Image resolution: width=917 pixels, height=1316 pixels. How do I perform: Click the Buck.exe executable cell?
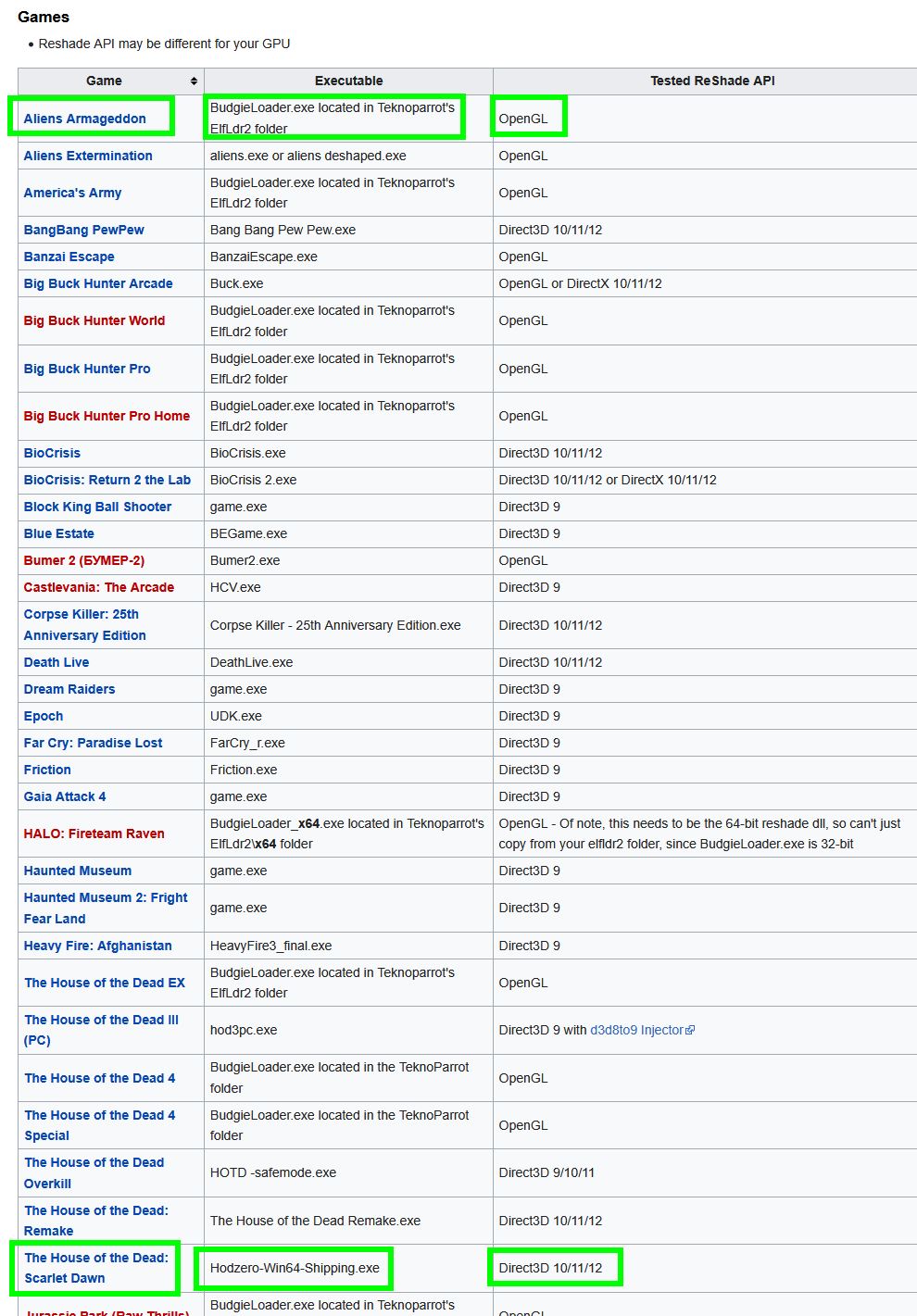(x=348, y=283)
